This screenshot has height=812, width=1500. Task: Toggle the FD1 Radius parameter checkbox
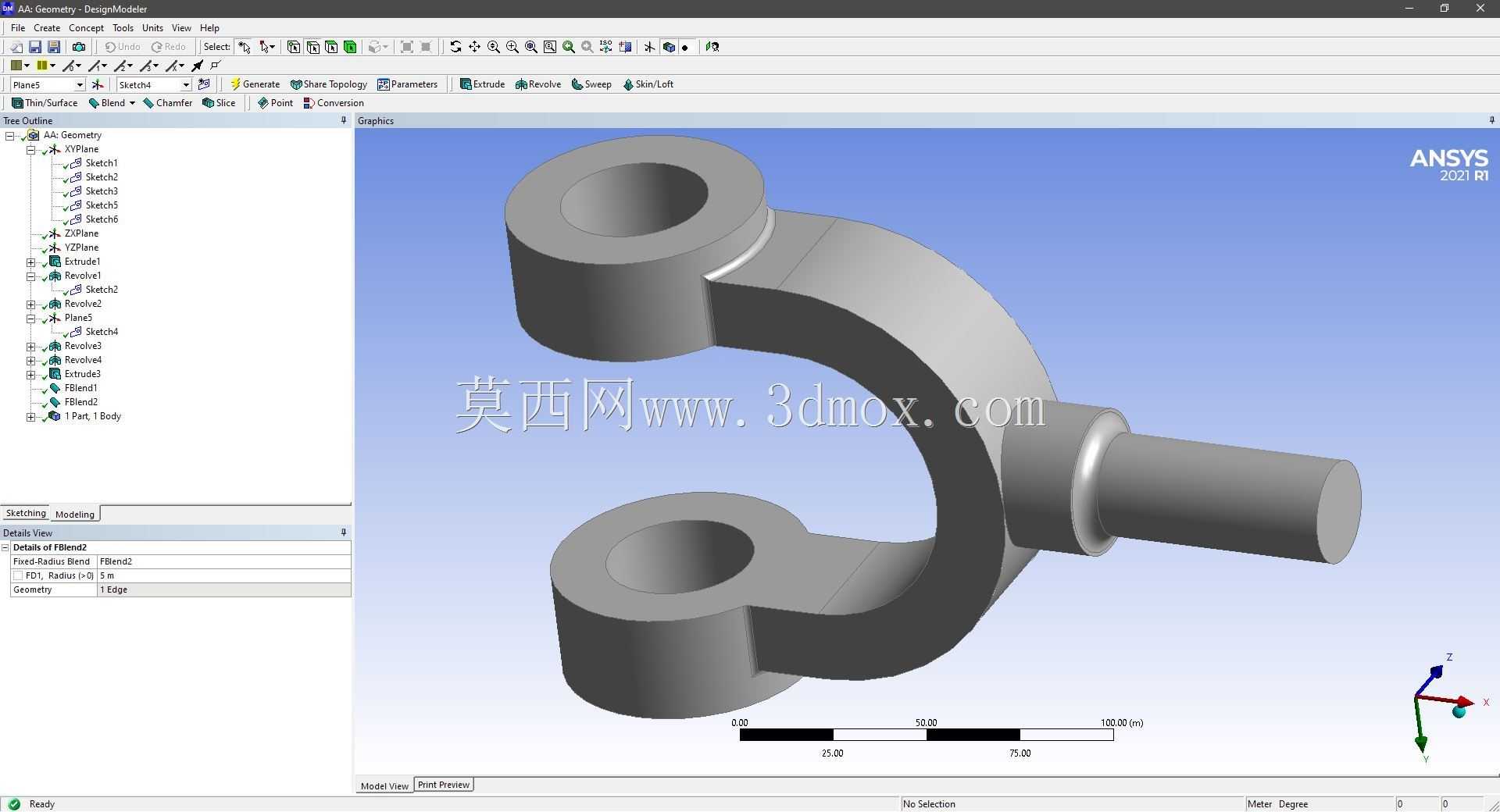tap(18, 575)
